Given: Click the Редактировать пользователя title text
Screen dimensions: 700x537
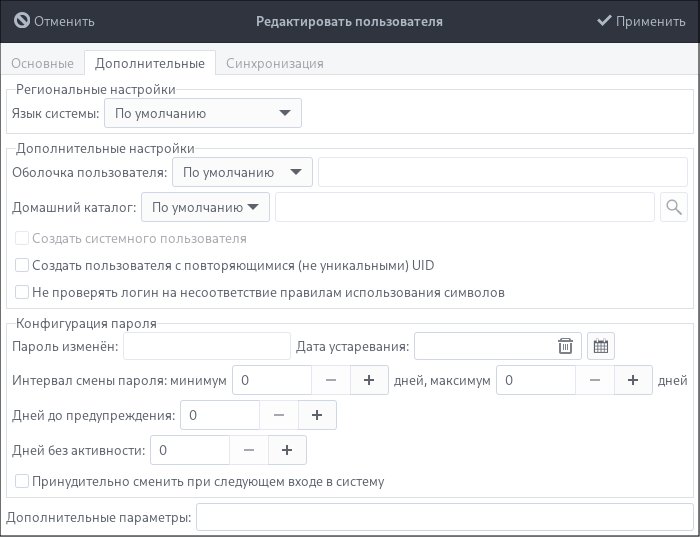Looking at the screenshot, I should tap(349, 21).
